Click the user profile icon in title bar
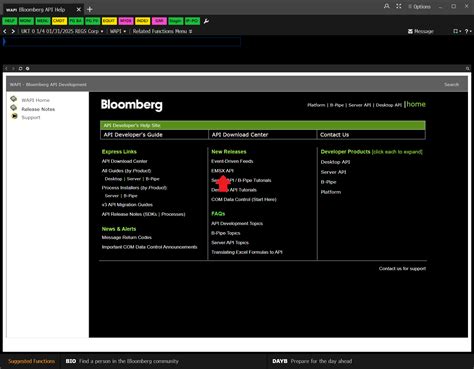 387,6
